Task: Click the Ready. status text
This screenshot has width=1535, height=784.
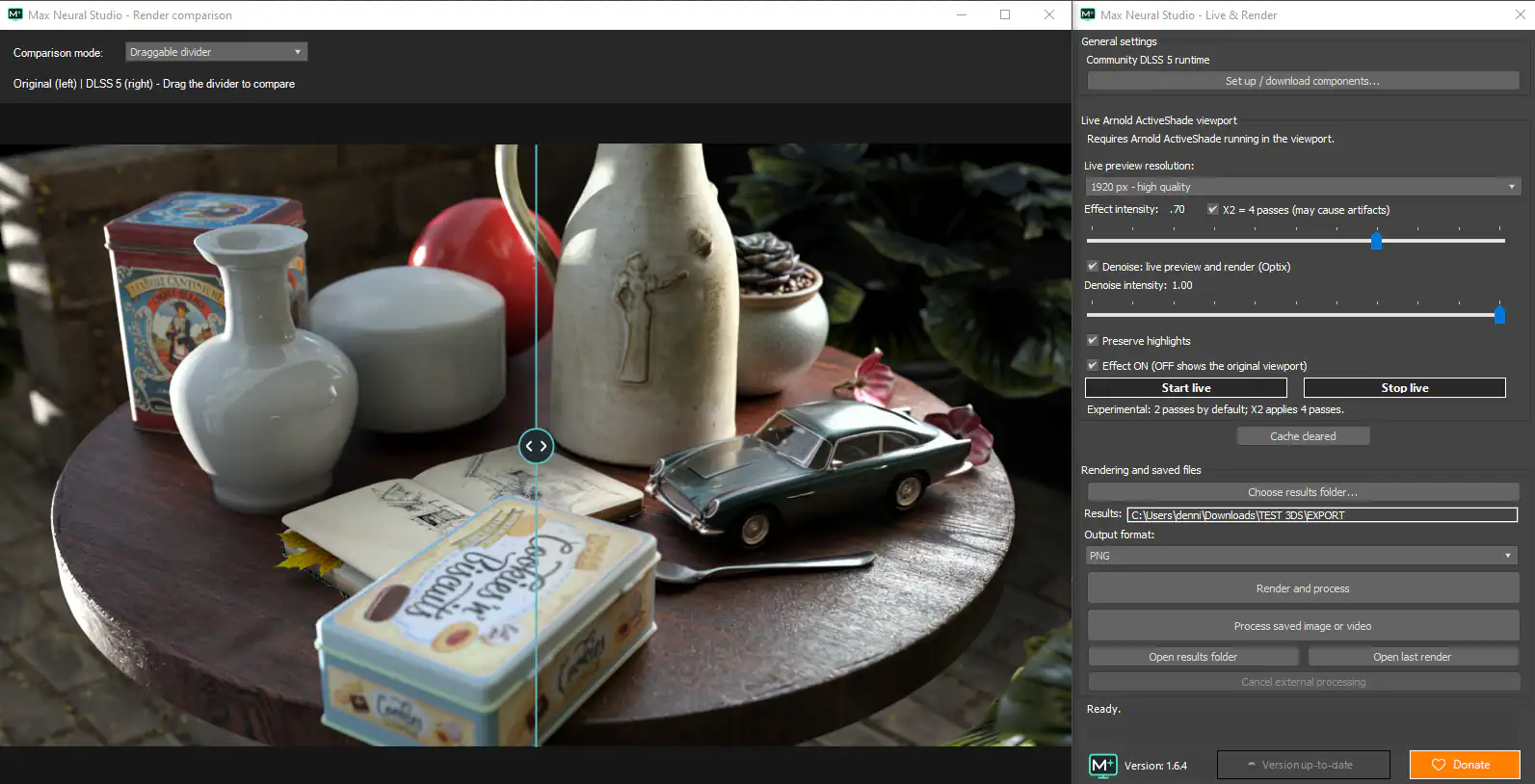Action: pyautogui.click(x=1103, y=709)
